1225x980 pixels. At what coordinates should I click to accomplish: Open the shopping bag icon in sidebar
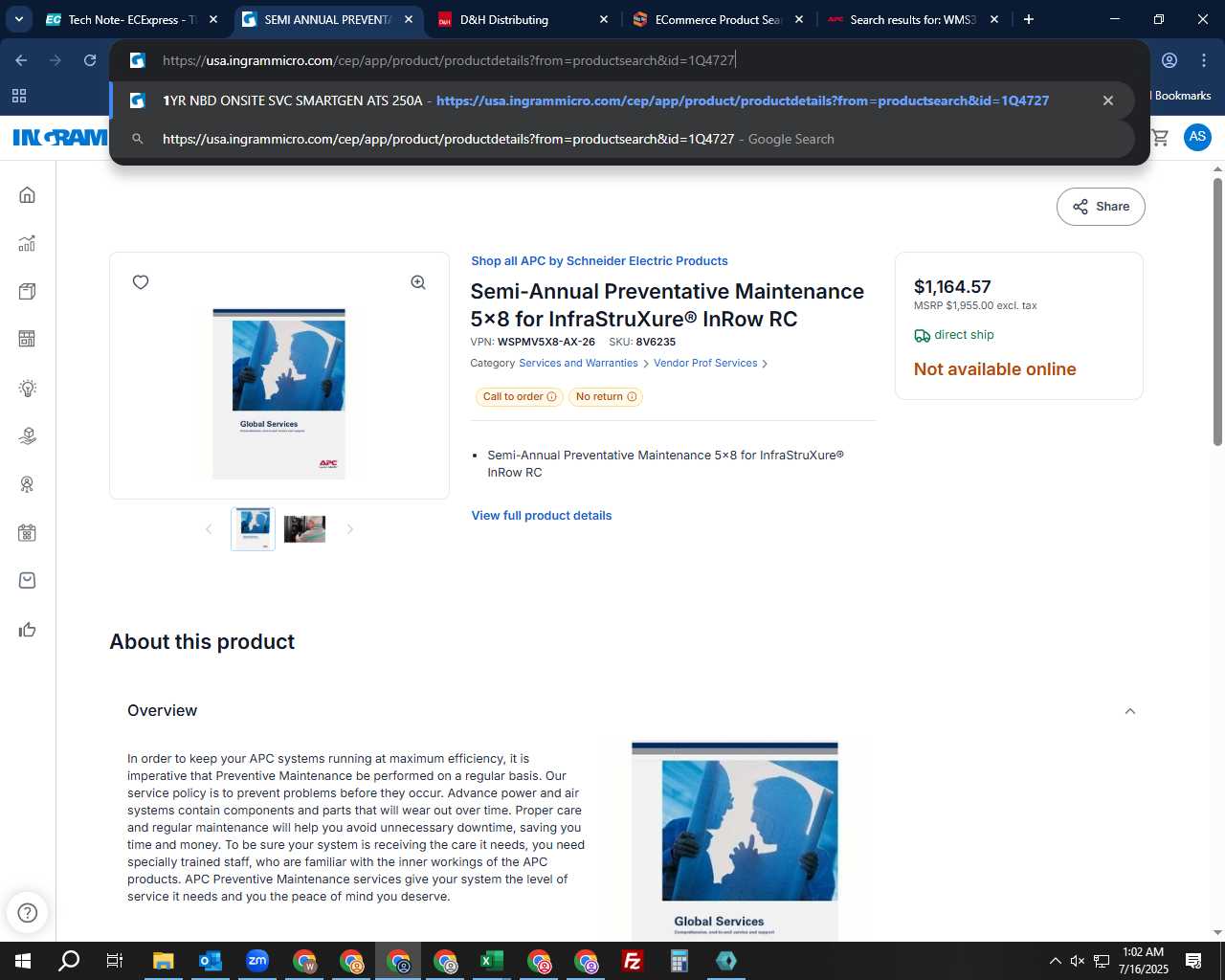(27, 580)
